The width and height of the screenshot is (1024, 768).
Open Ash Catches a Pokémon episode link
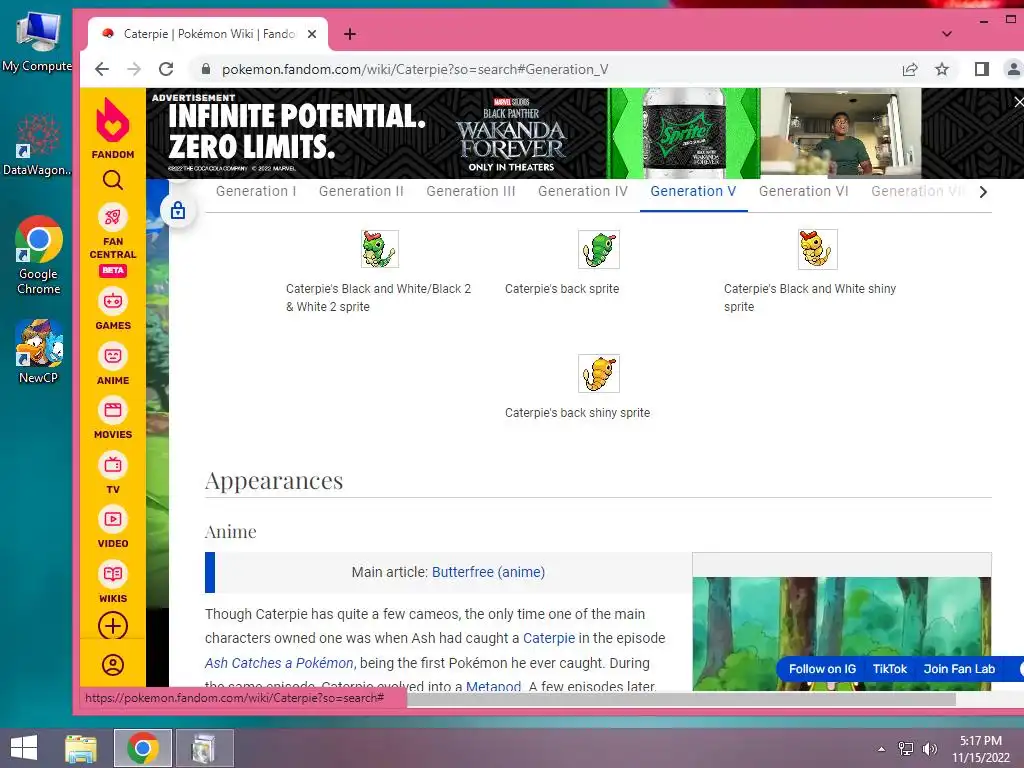point(279,663)
